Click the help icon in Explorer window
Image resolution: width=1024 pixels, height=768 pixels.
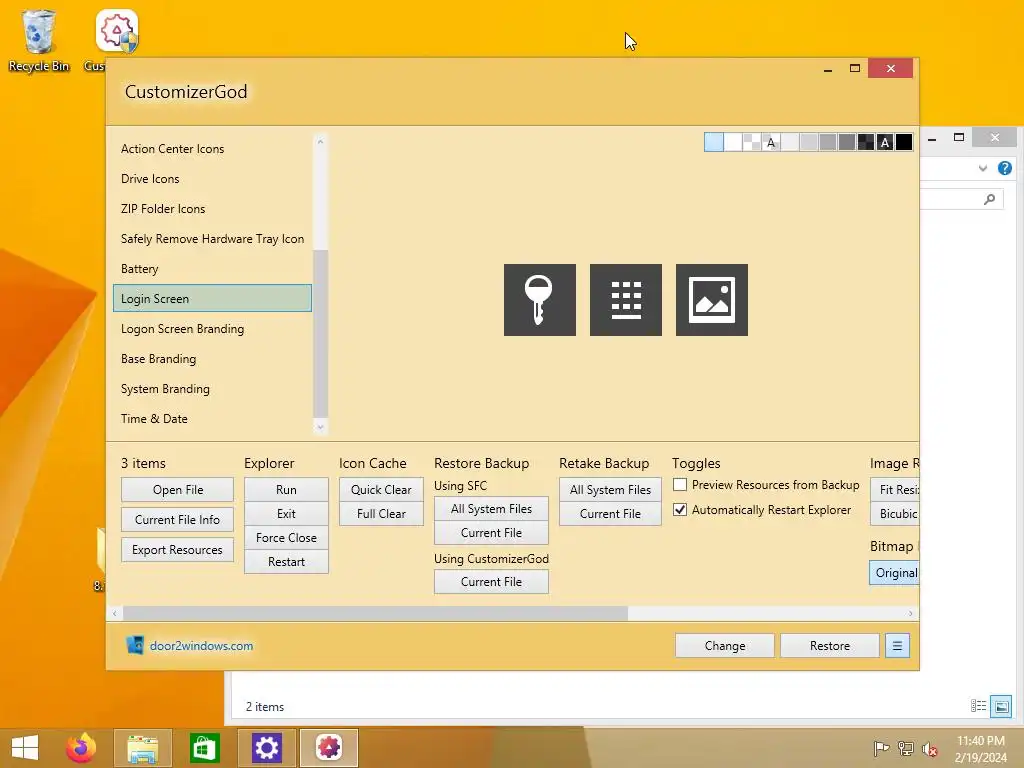click(1005, 168)
